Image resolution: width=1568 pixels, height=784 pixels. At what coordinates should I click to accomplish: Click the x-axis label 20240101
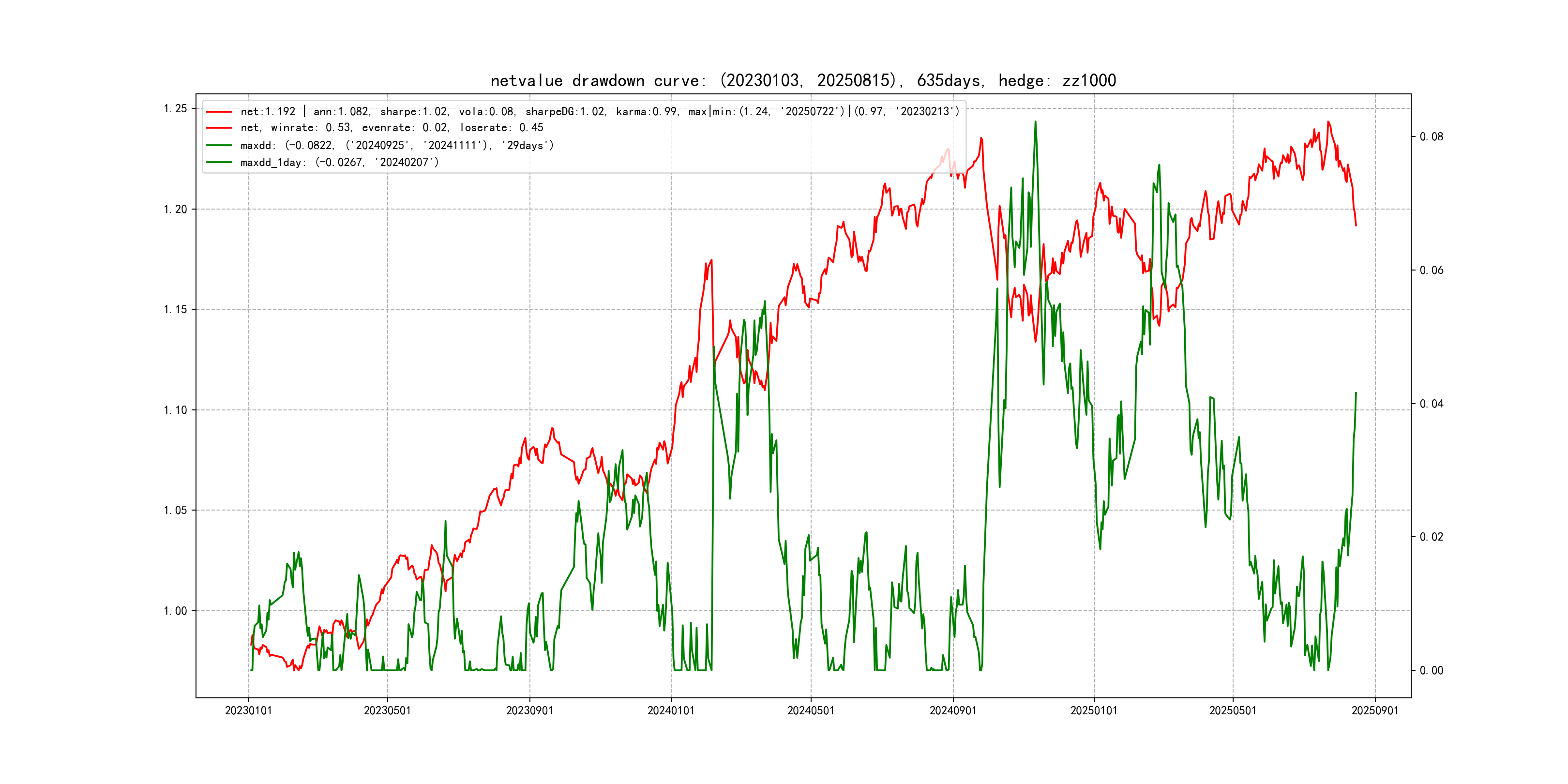[671, 710]
